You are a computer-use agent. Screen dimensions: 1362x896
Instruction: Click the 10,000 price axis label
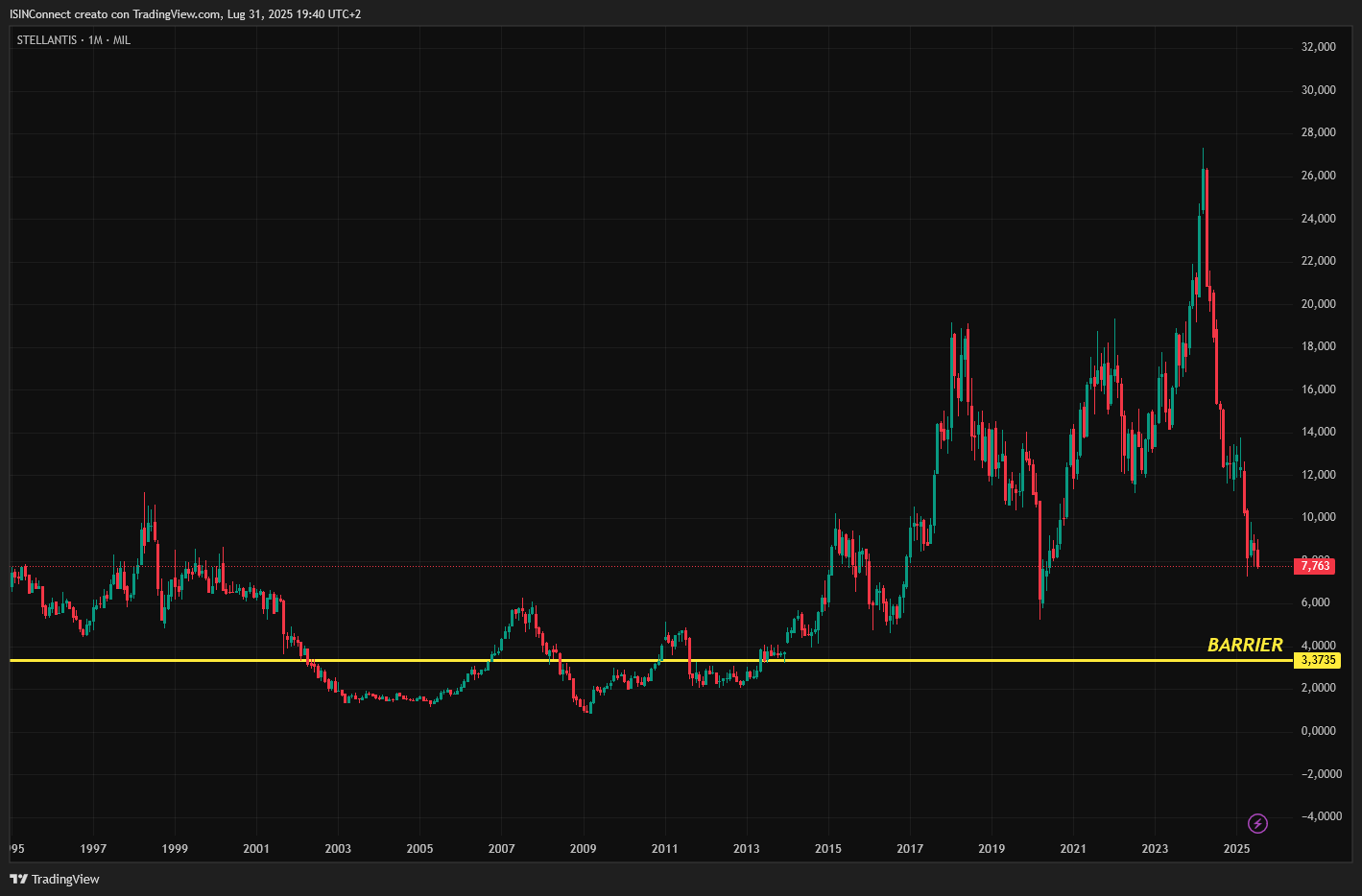tap(1319, 517)
